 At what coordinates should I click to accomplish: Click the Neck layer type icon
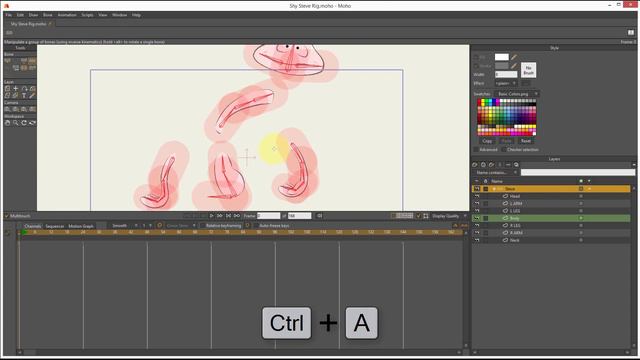tap(505, 240)
